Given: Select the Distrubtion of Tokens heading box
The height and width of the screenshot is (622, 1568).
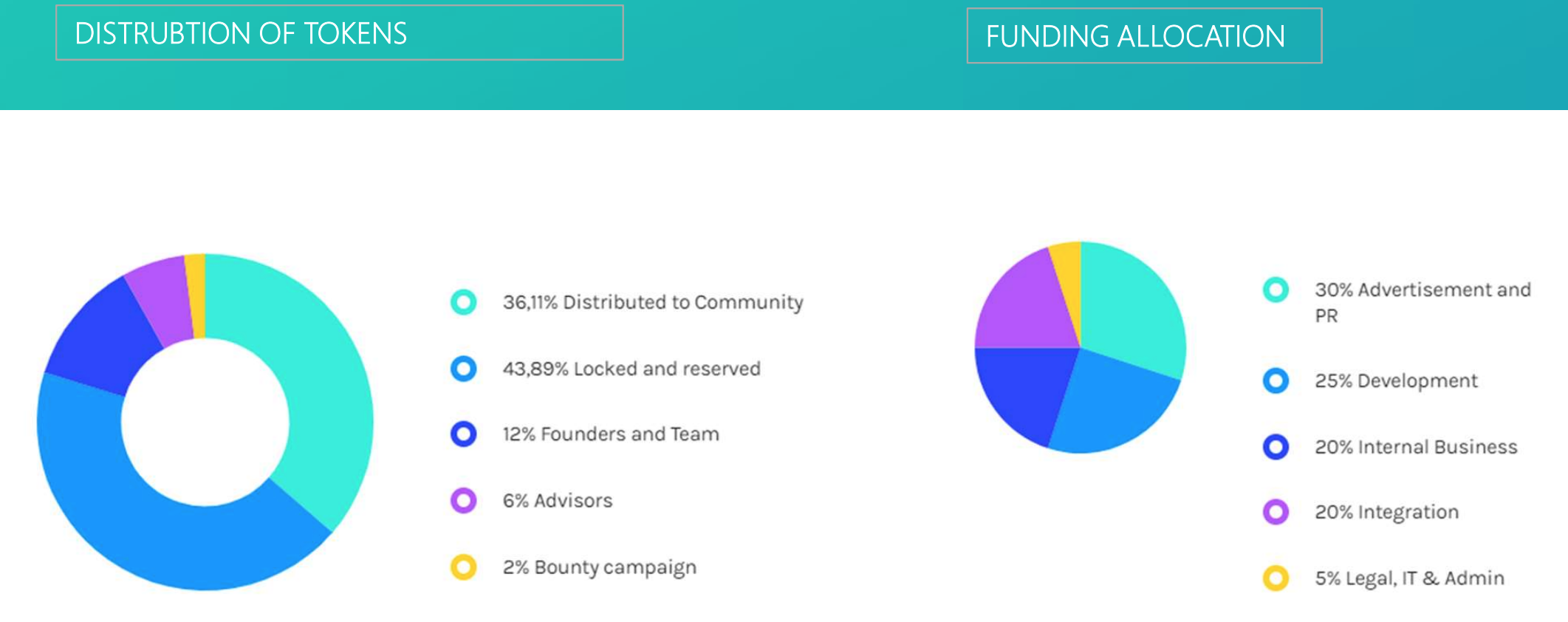Looking at the screenshot, I should coord(339,33).
